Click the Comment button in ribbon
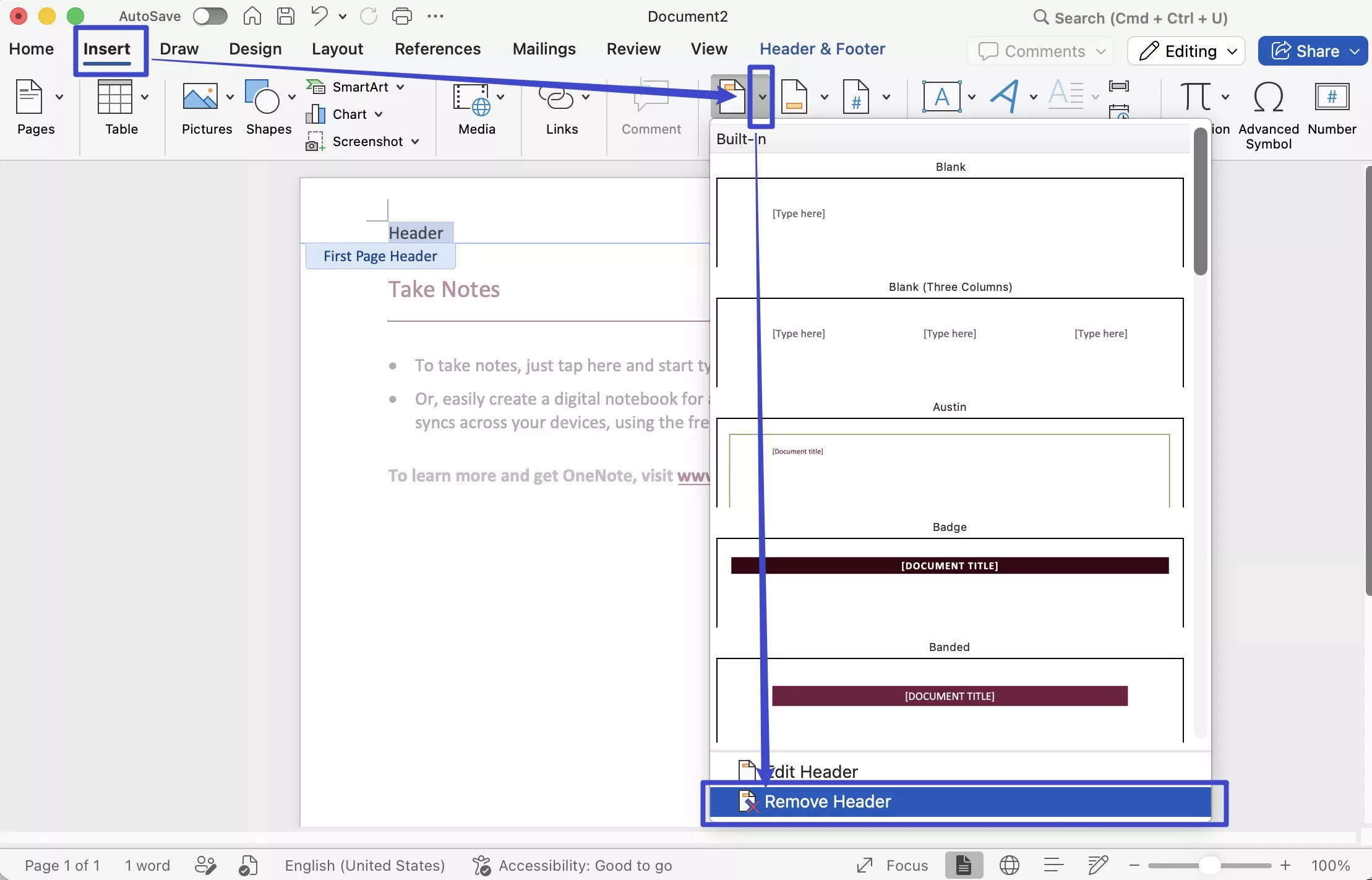Viewport: 1372px width, 880px height. 651,106
